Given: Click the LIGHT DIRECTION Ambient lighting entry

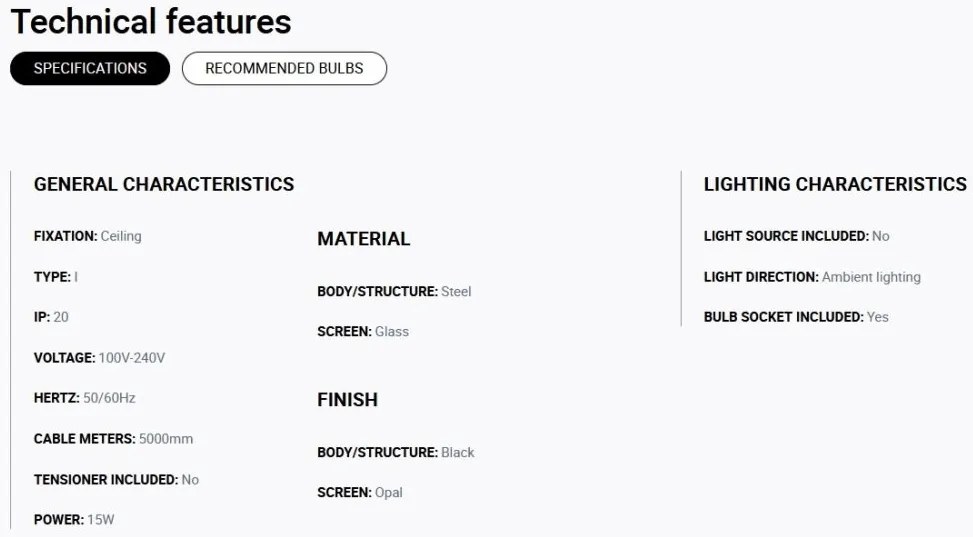Looking at the screenshot, I should 812,277.
